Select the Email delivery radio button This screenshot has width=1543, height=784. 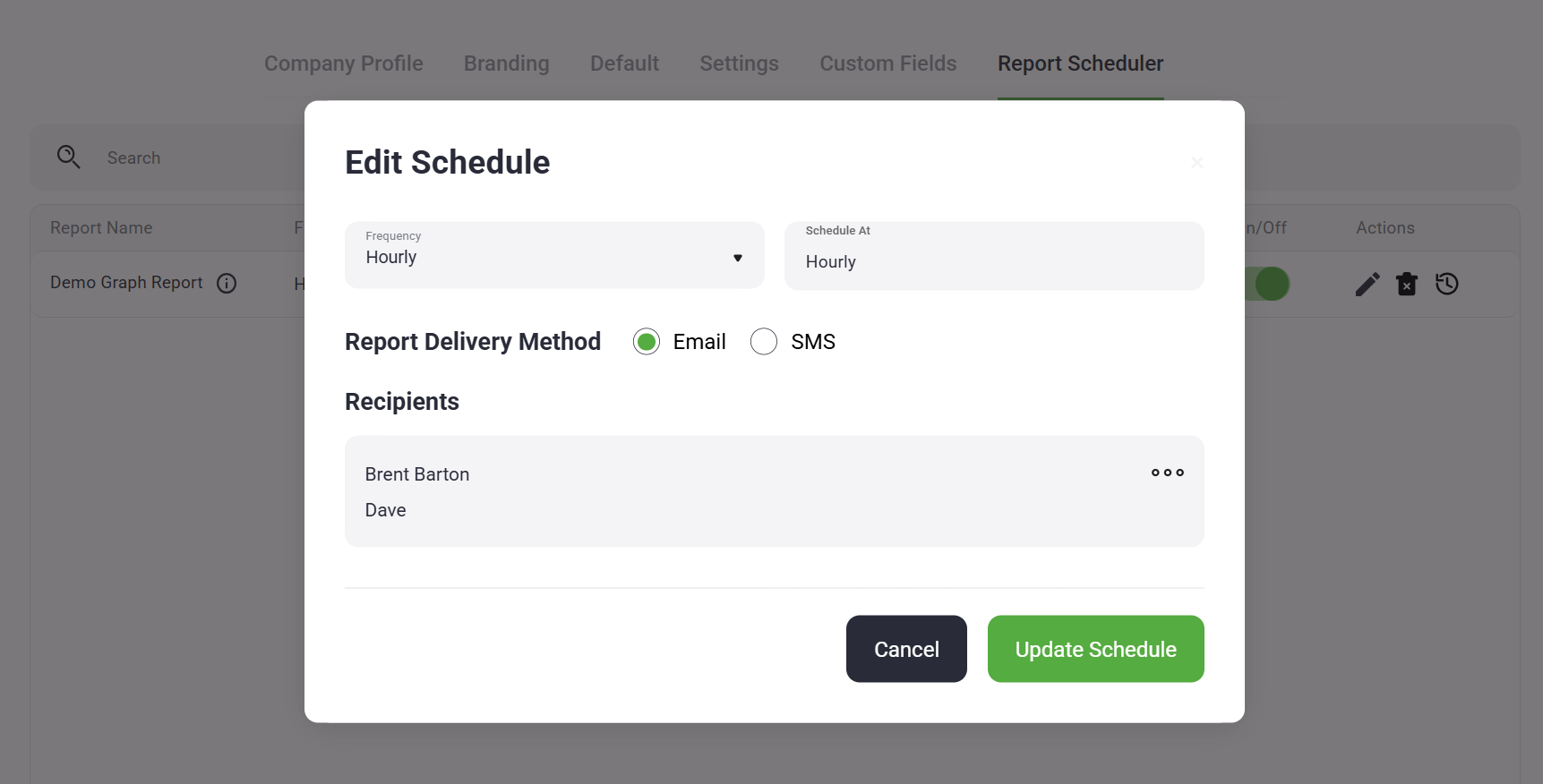pyautogui.click(x=647, y=342)
